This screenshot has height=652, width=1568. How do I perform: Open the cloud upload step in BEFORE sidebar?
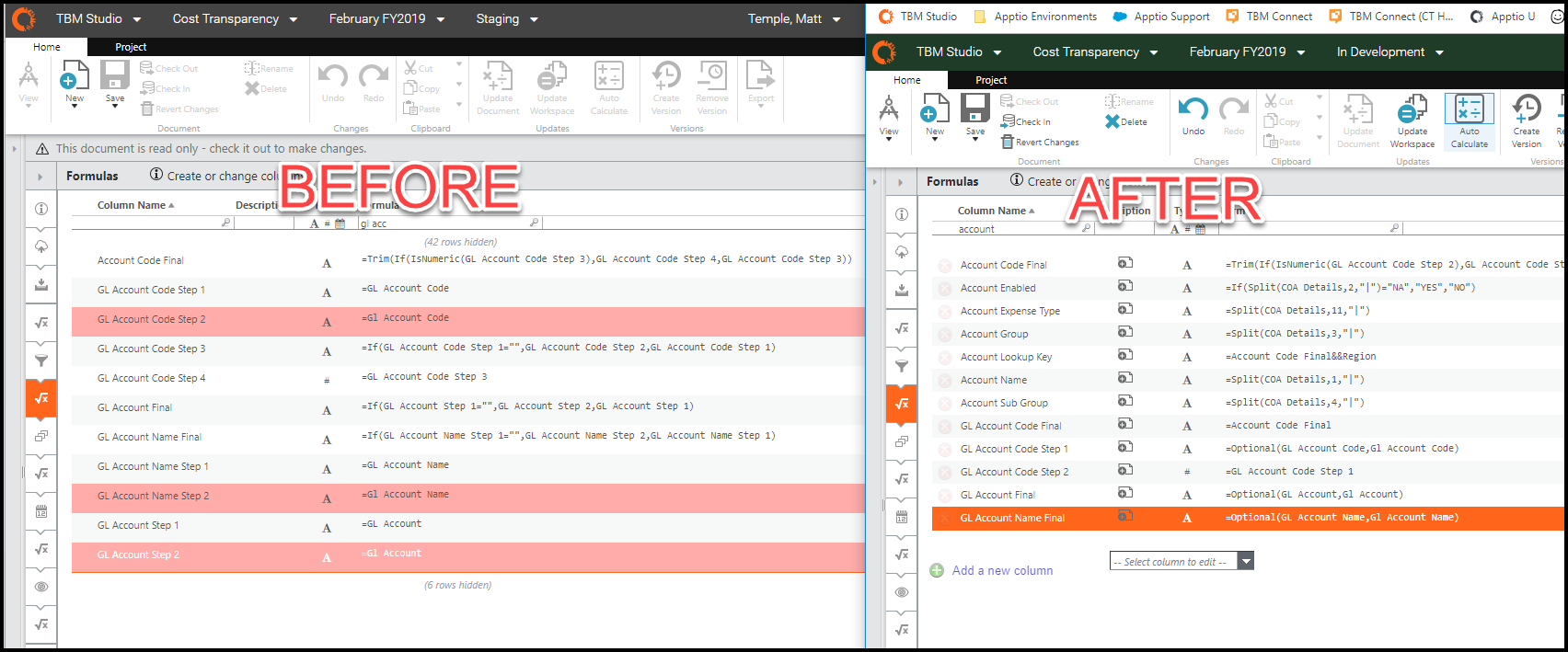41,246
